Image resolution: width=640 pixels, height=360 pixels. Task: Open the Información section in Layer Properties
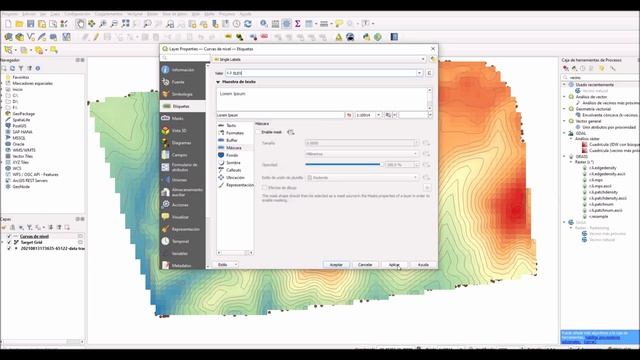183,70
